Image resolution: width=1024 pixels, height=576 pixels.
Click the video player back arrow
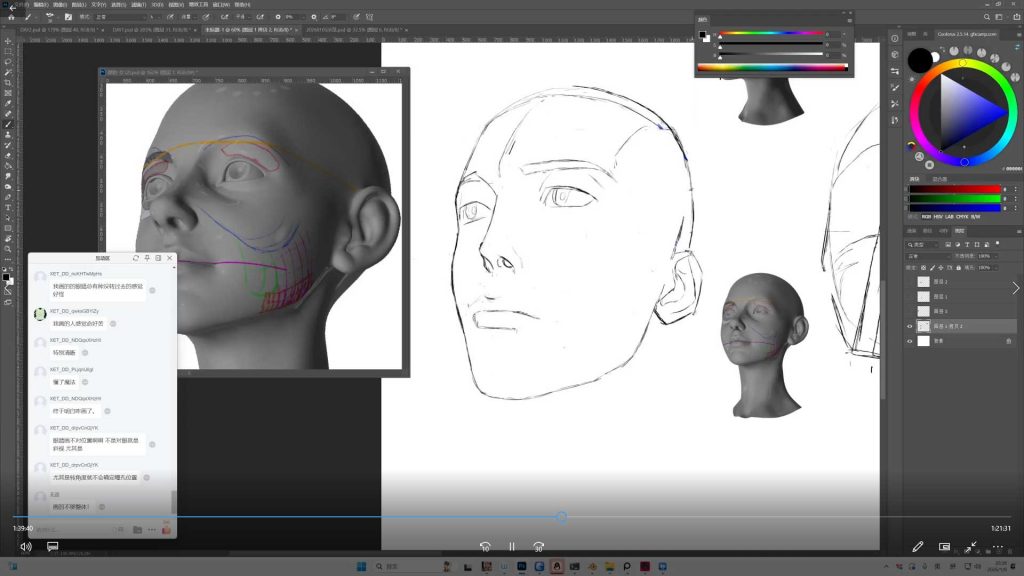(x=12, y=8)
